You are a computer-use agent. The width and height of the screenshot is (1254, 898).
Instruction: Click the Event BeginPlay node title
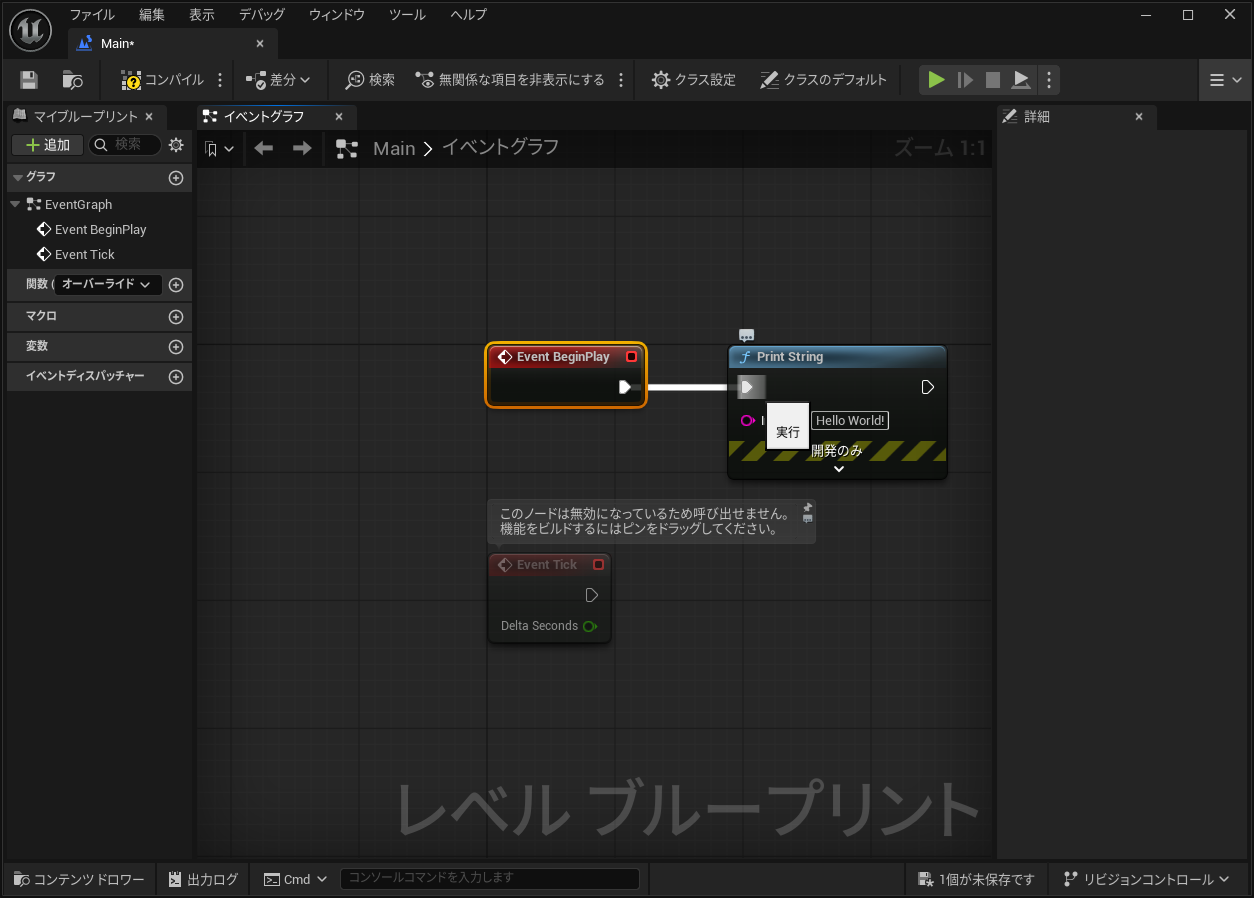tap(563, 357)
